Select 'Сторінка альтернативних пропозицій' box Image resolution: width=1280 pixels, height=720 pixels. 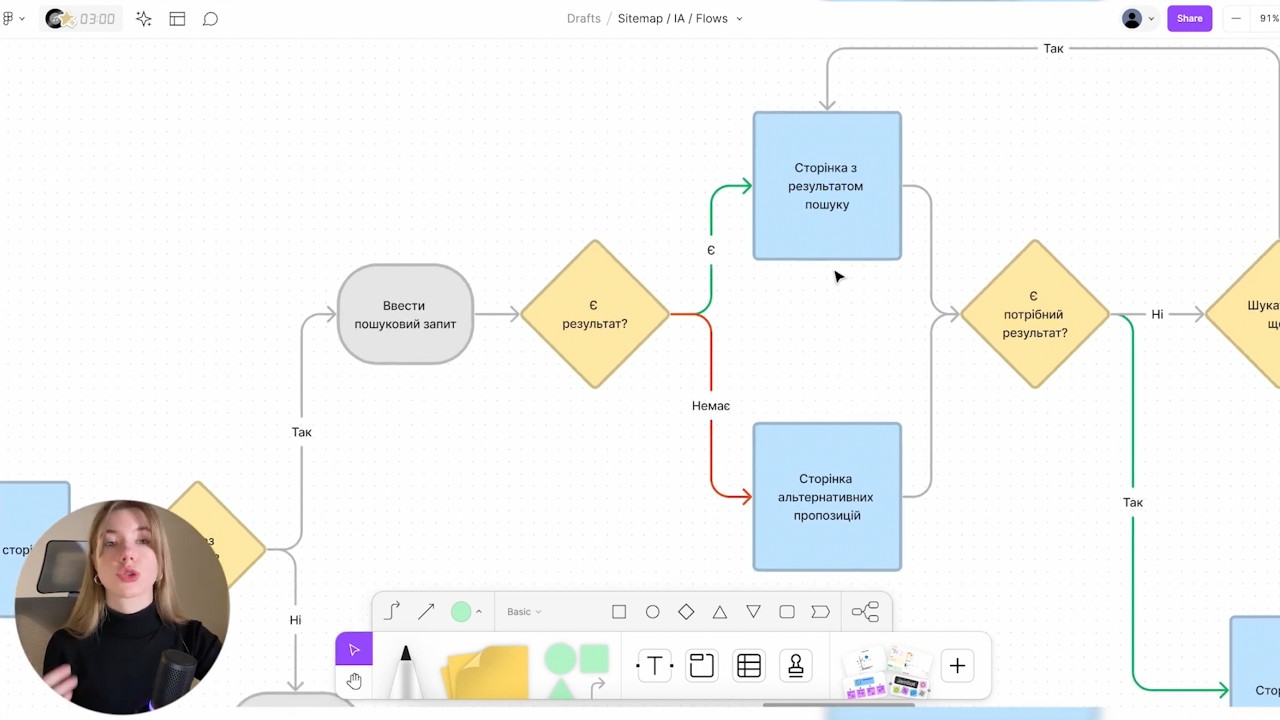click(827, 497)
